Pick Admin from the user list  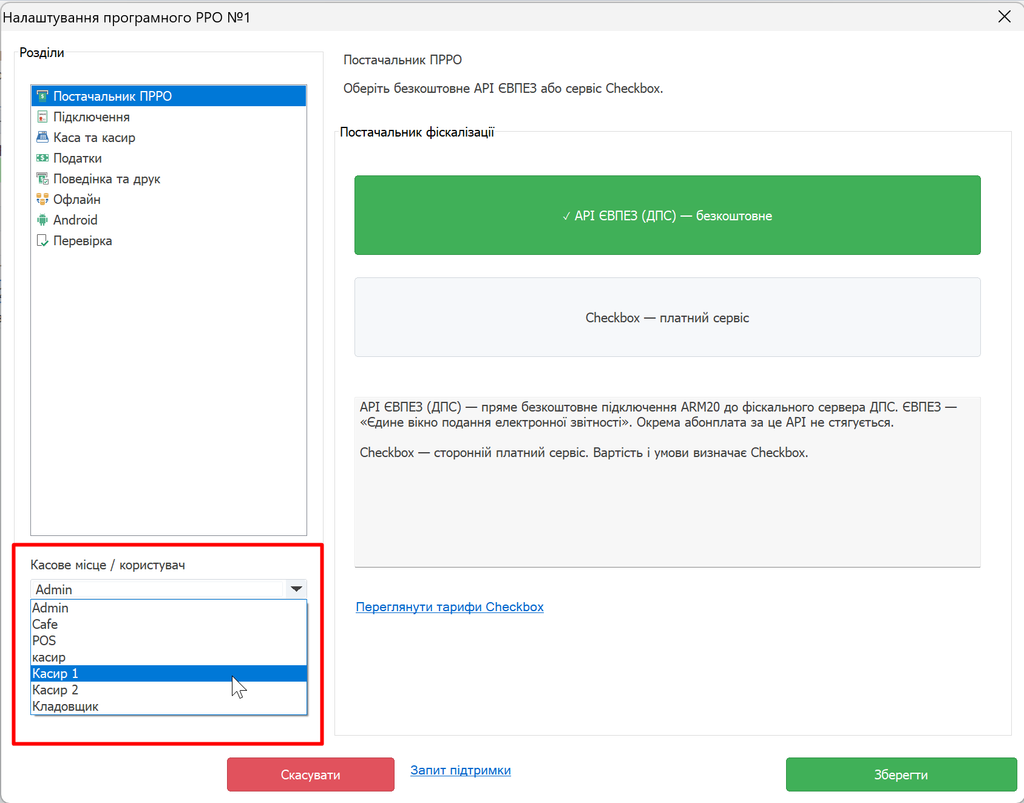168,608
